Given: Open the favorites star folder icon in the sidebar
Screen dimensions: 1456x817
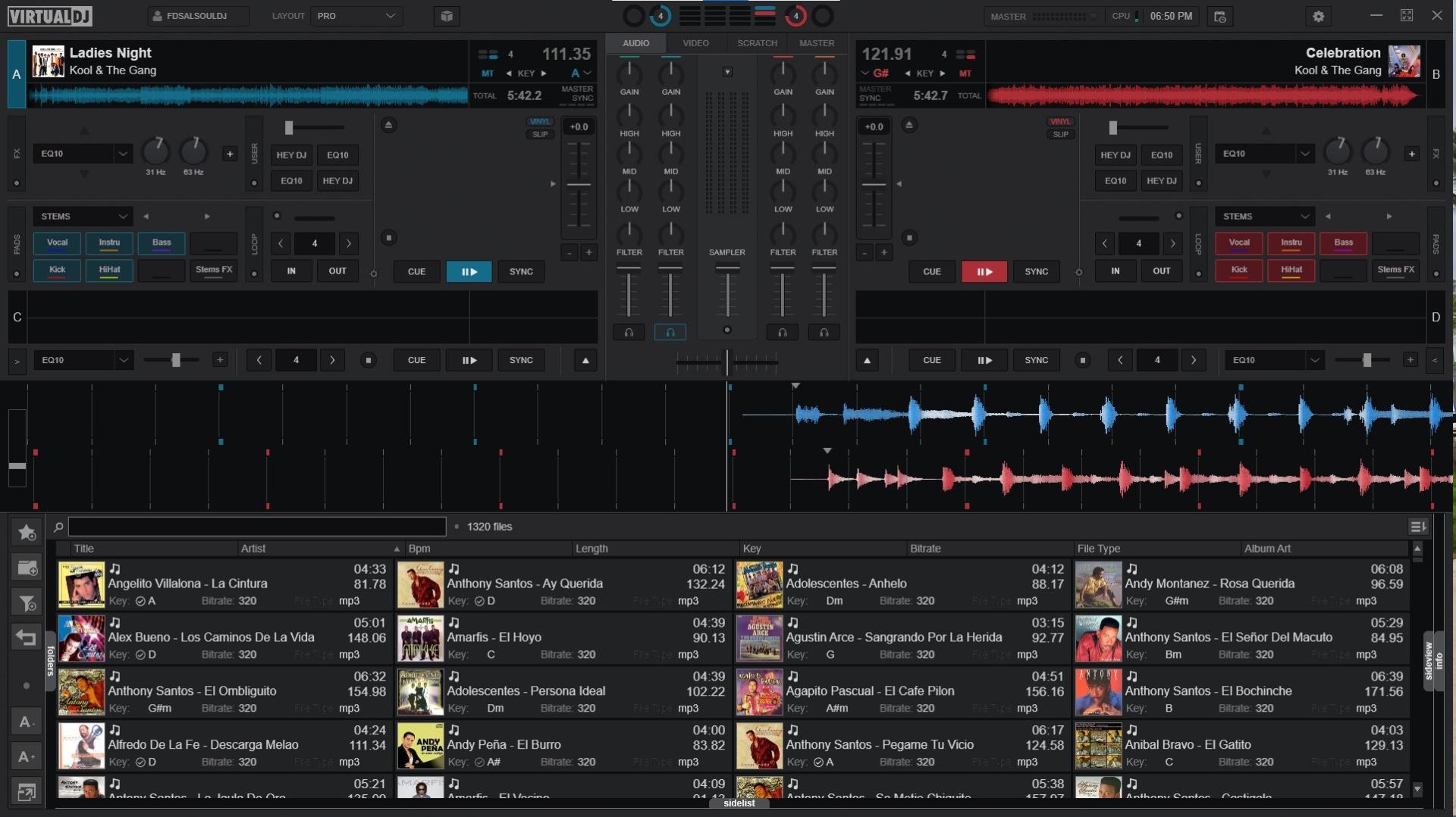Looking at the screenshot, I should pos(27,533).
